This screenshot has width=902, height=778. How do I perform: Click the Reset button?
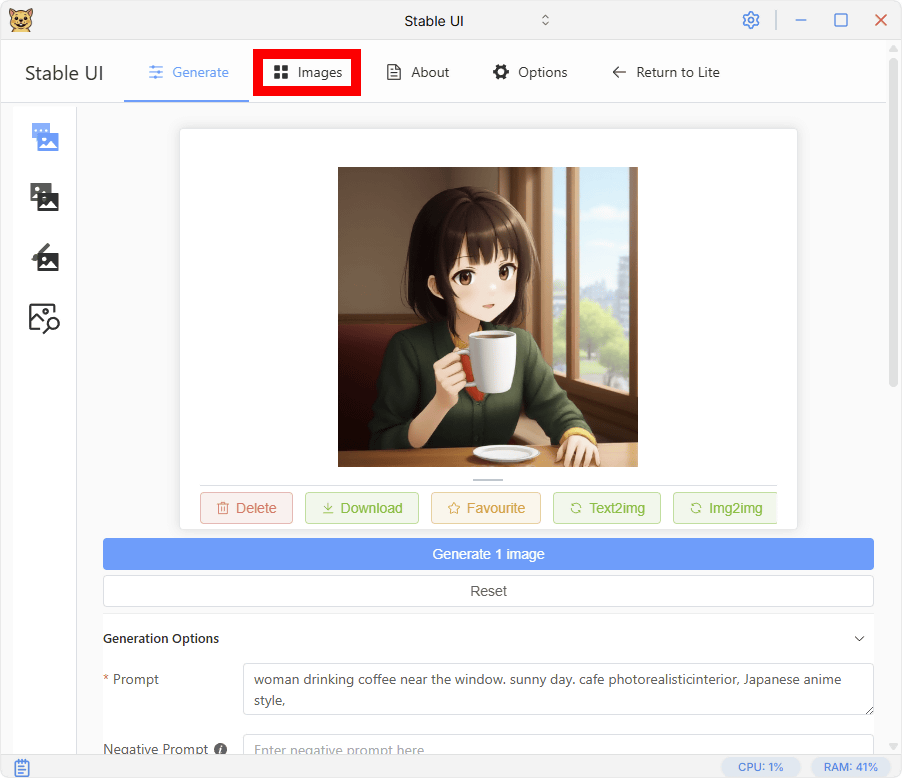pyautogui.click(x=488, y=591)
